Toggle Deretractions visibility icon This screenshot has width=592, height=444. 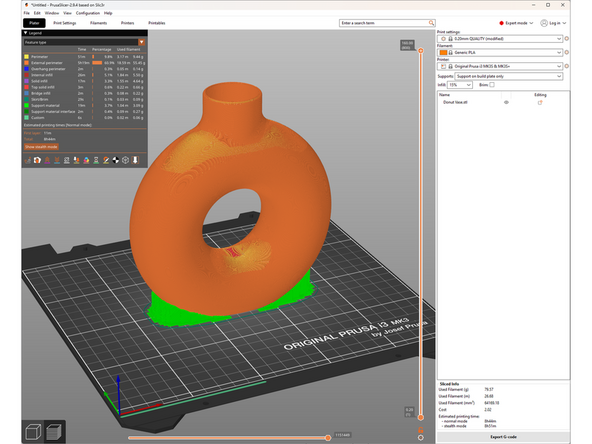(x=57, y=160)
